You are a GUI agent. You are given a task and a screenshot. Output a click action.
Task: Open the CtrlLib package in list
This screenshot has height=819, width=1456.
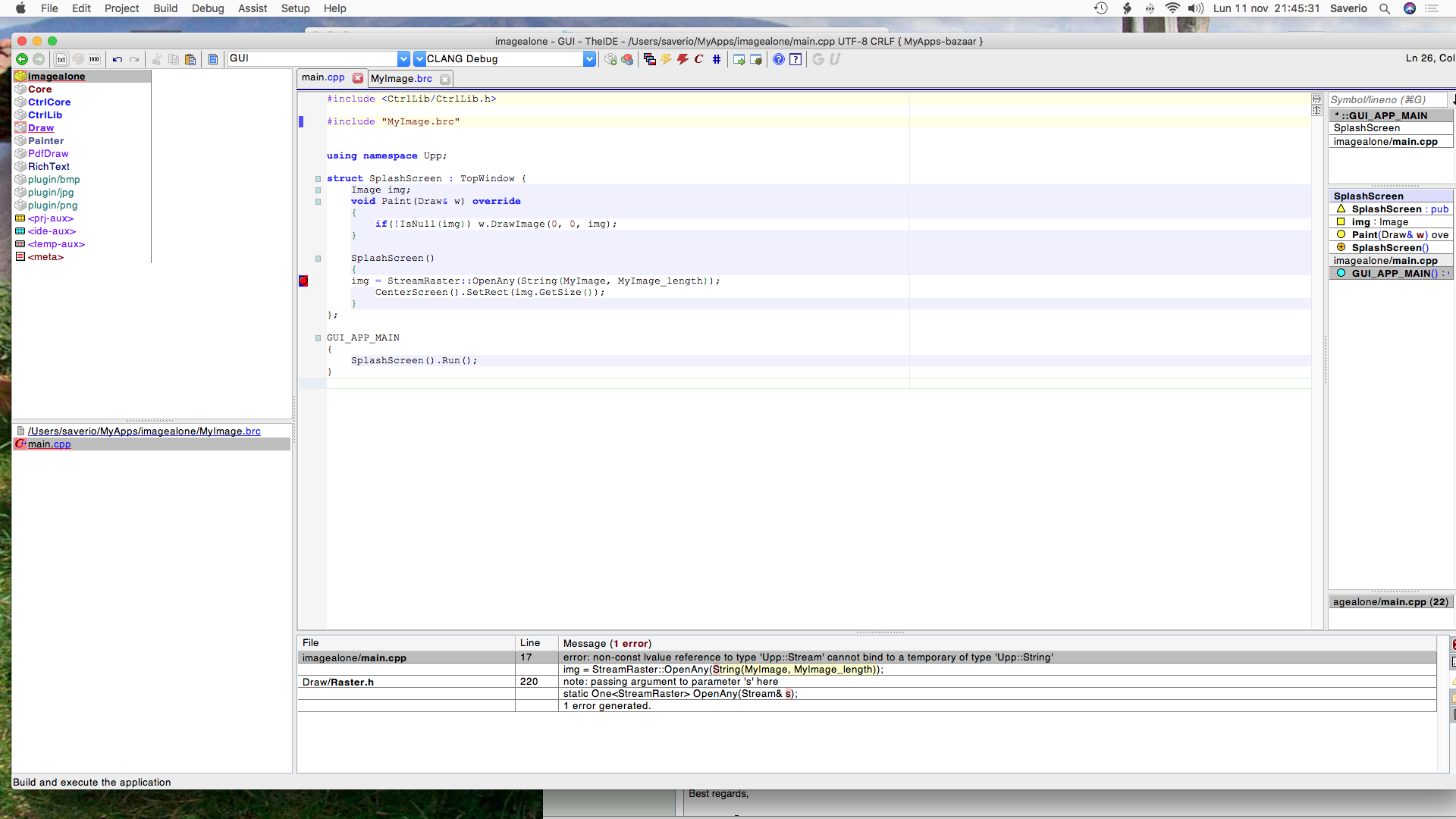[x=45, y=115]
